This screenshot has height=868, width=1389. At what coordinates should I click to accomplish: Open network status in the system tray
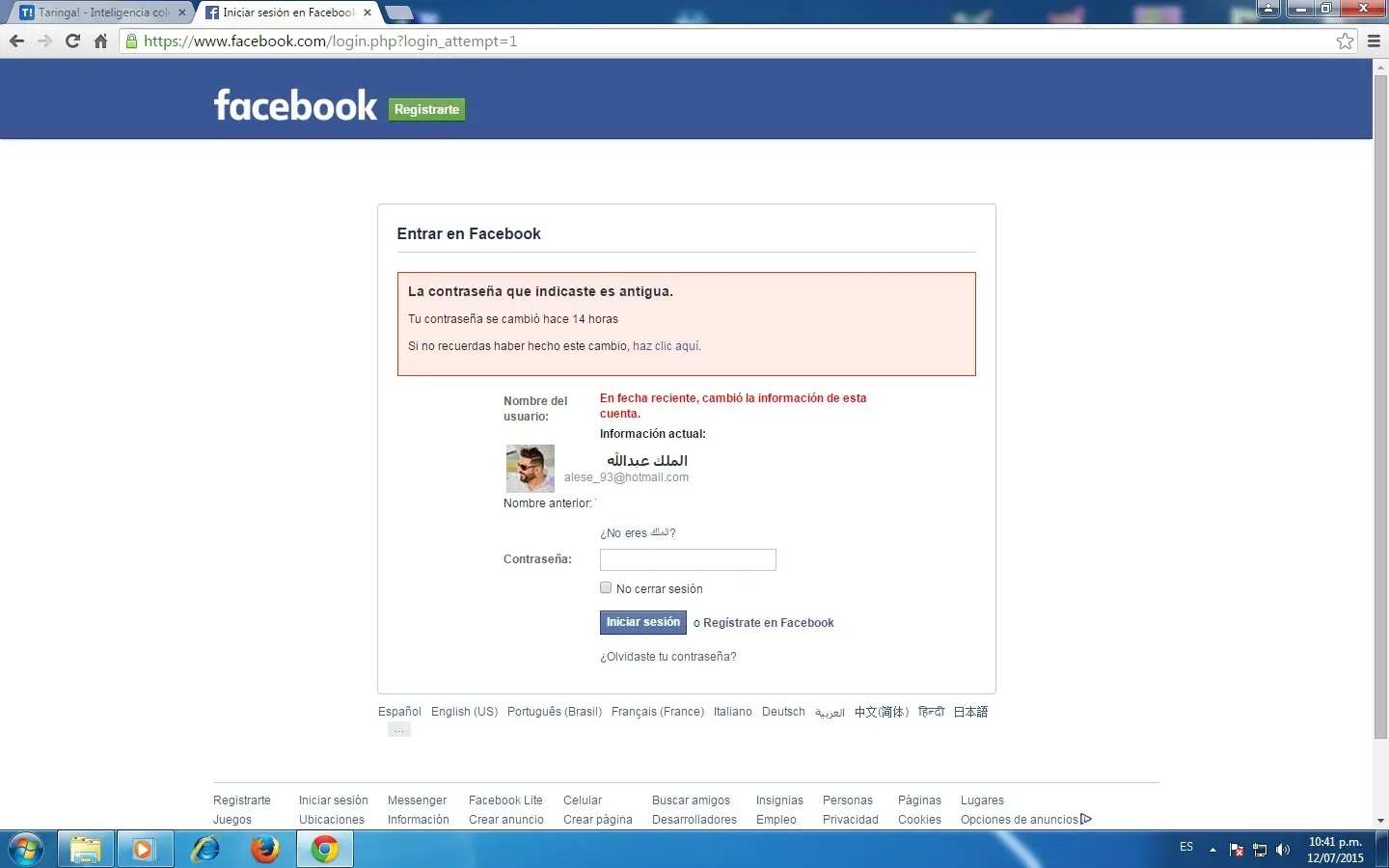point(1260,850)
